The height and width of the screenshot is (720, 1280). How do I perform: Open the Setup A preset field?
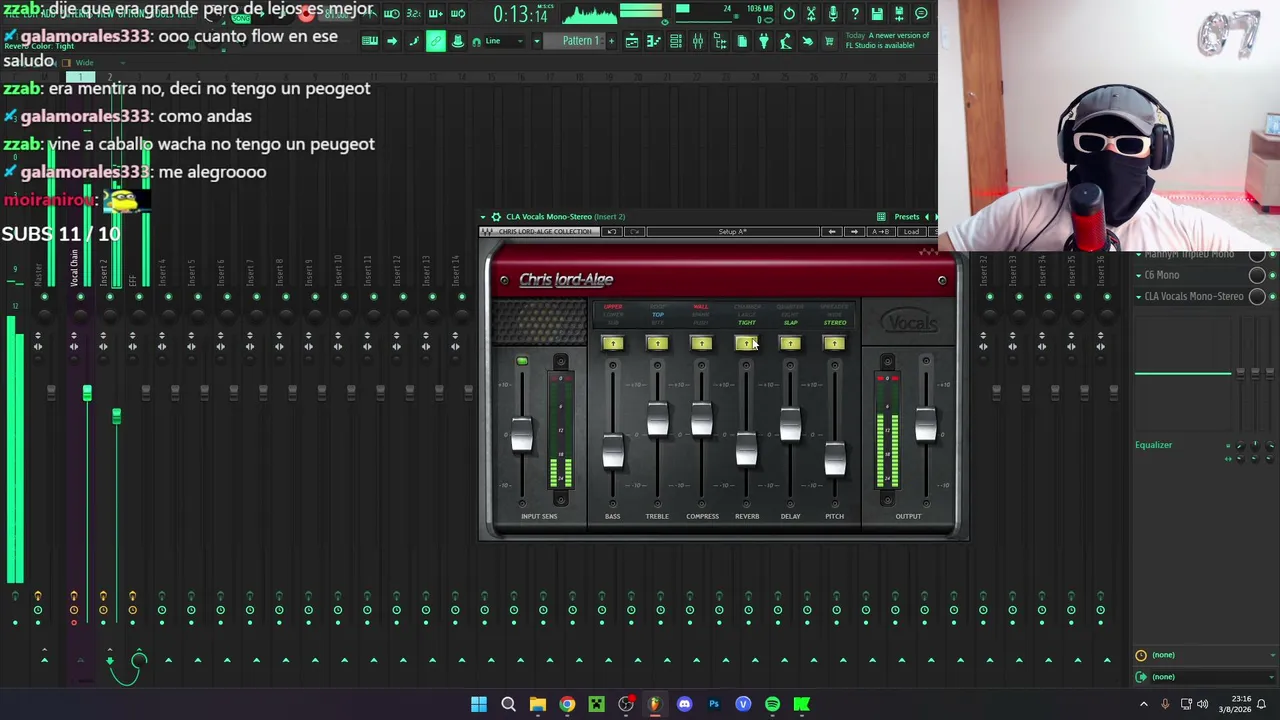732,232
